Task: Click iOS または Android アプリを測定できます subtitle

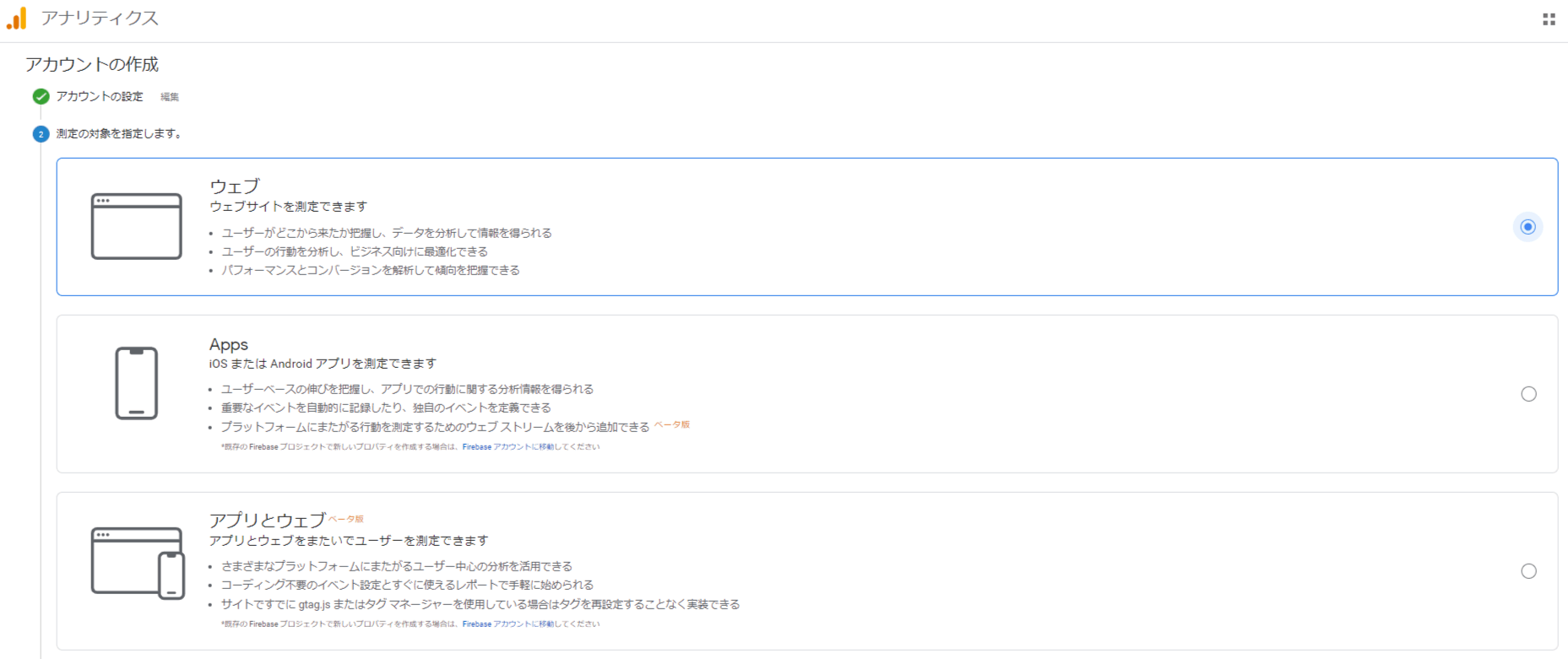Action: pos(323,364)
